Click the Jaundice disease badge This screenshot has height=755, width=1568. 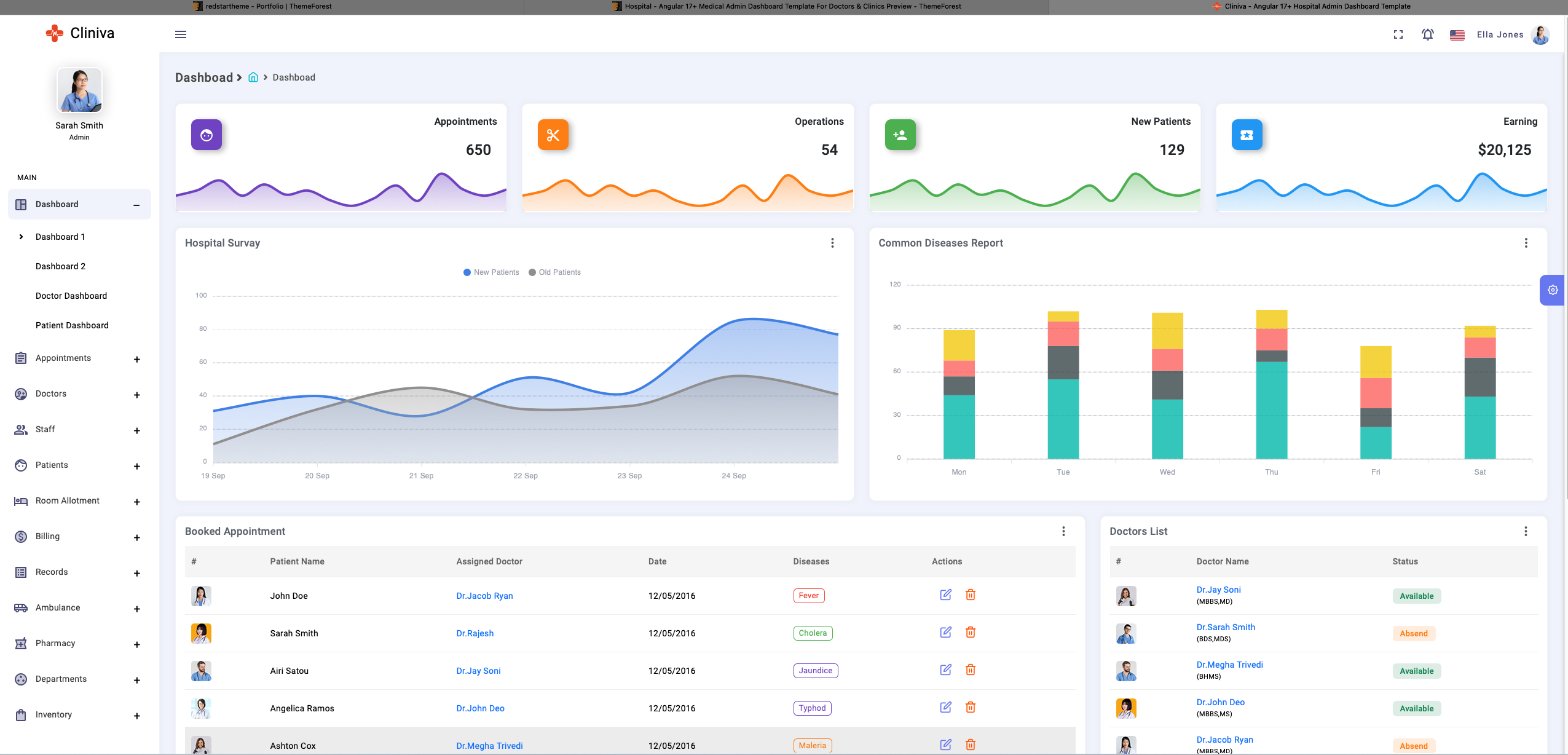tap(816, 671)
